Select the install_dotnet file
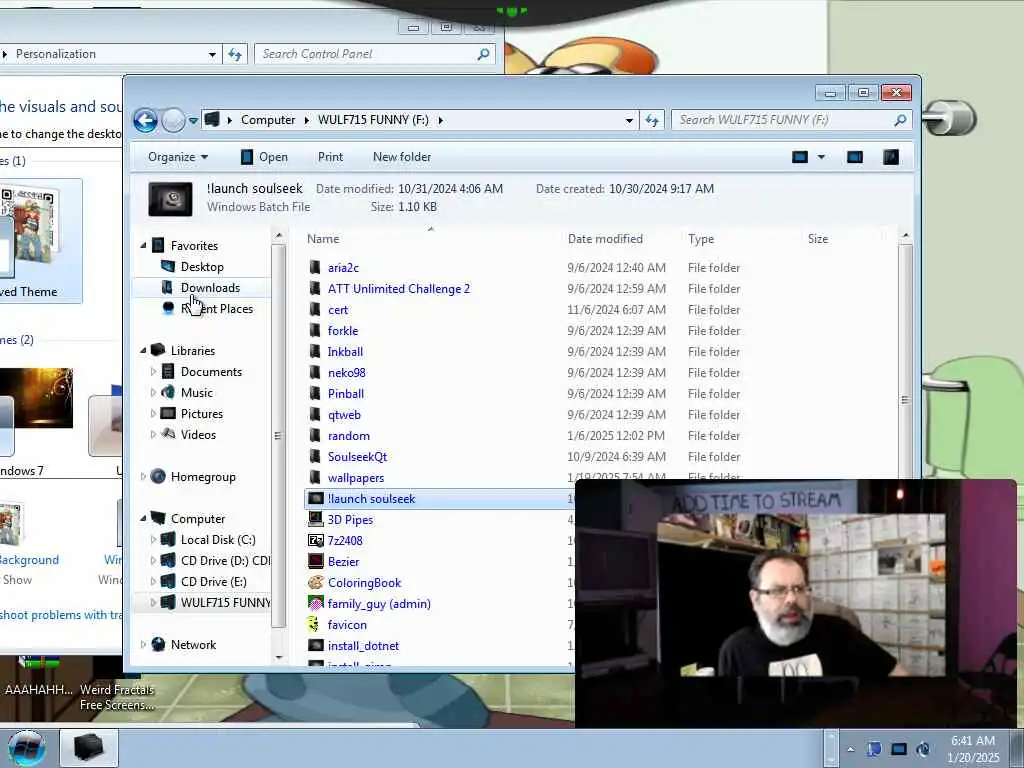Image resolution: width=1024 pixels, height=768 pixels. tap(363, 645)
